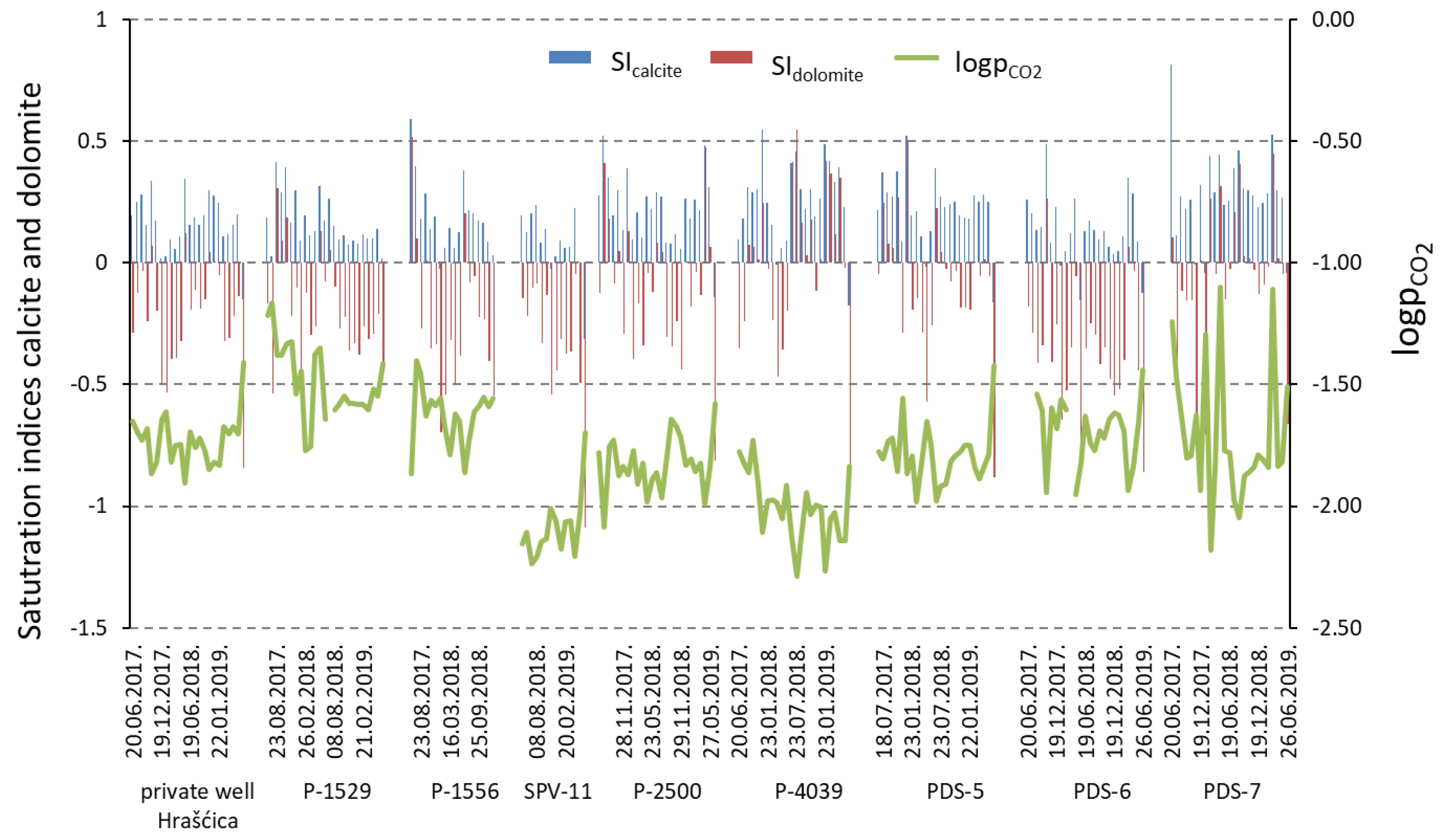Click the last date label 26.06.2019. under PDS-7

pos(1288,703)
